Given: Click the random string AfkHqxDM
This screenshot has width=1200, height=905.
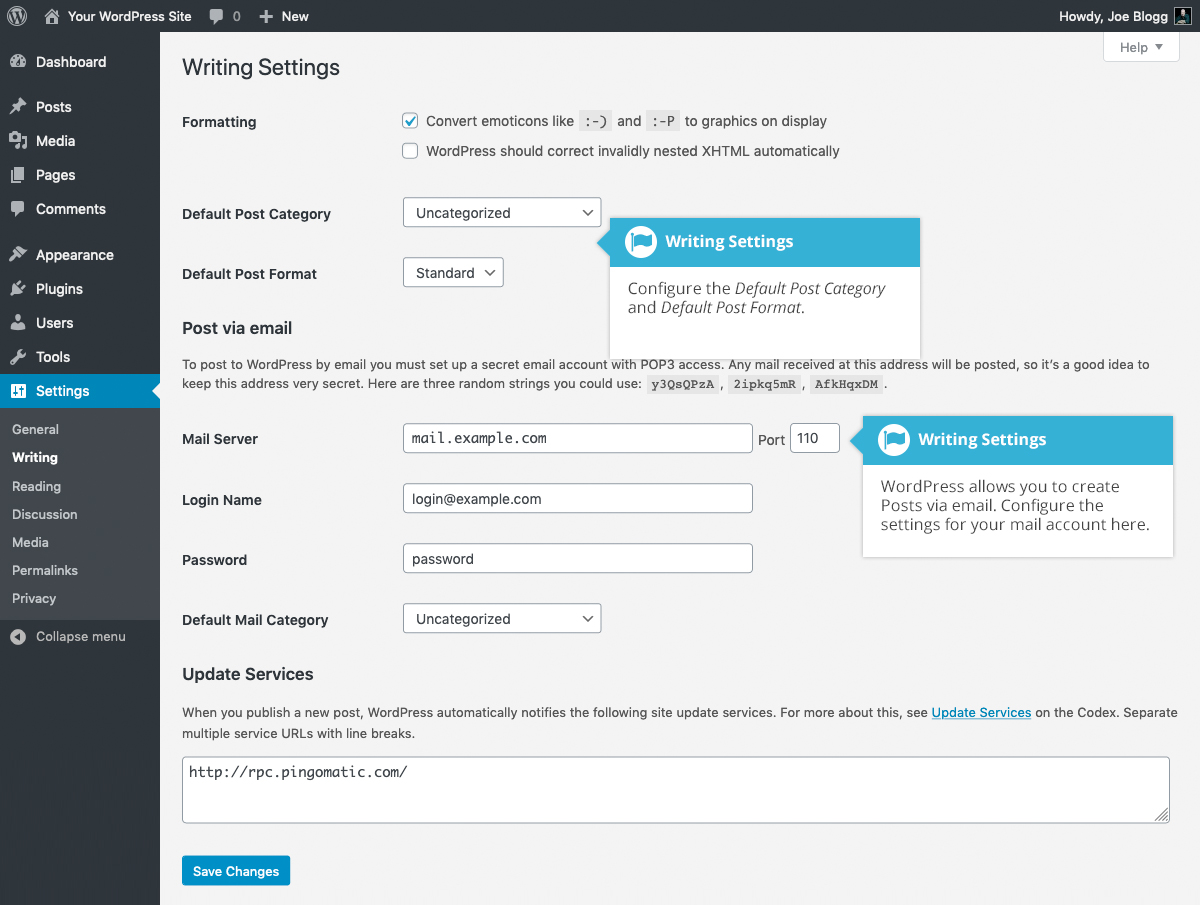Looking at the screenshot, I should coord(847,384).
